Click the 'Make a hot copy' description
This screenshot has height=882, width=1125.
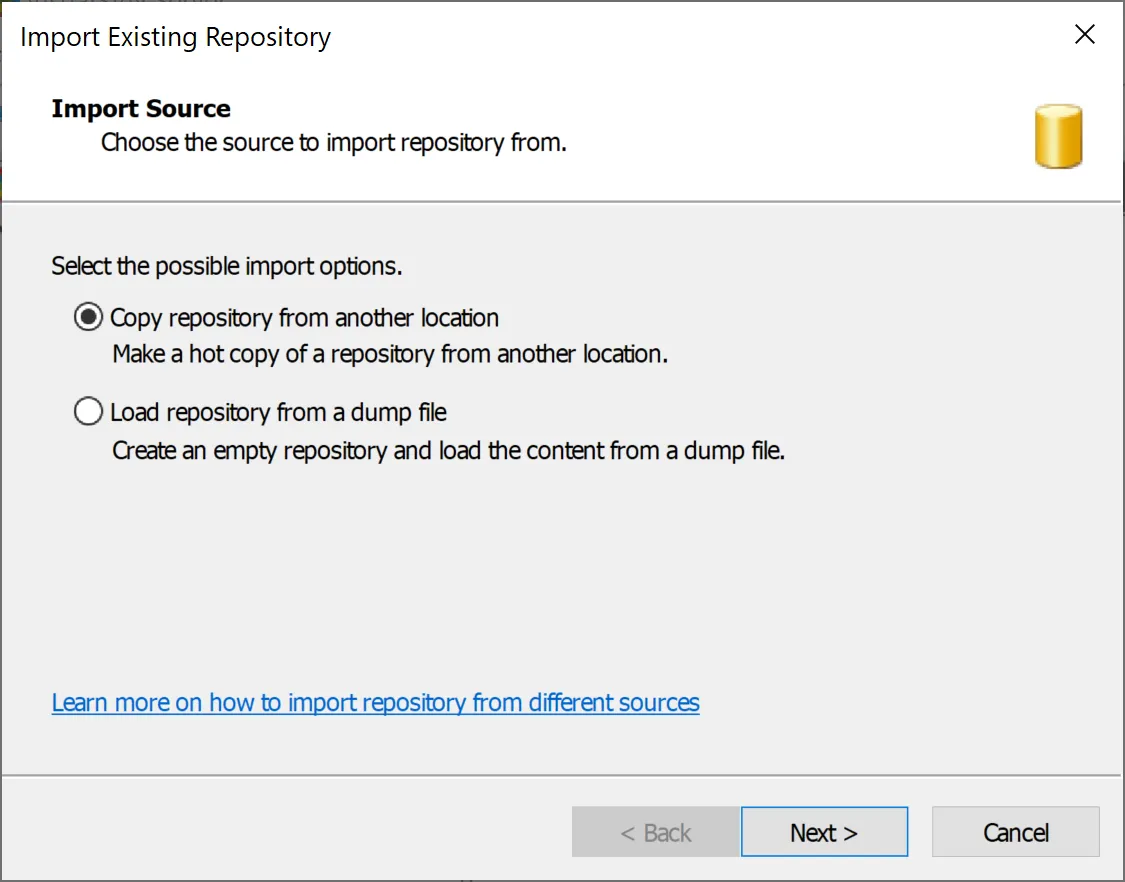(x=389, y=354)
